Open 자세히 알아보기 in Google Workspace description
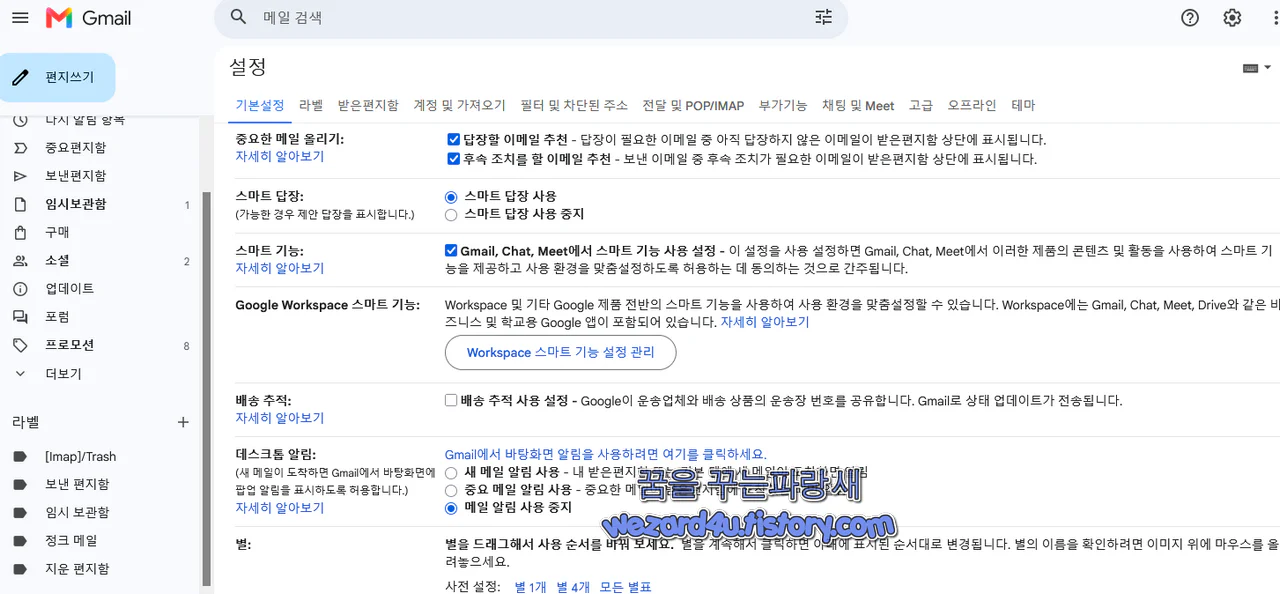 (x=765, y=322)
